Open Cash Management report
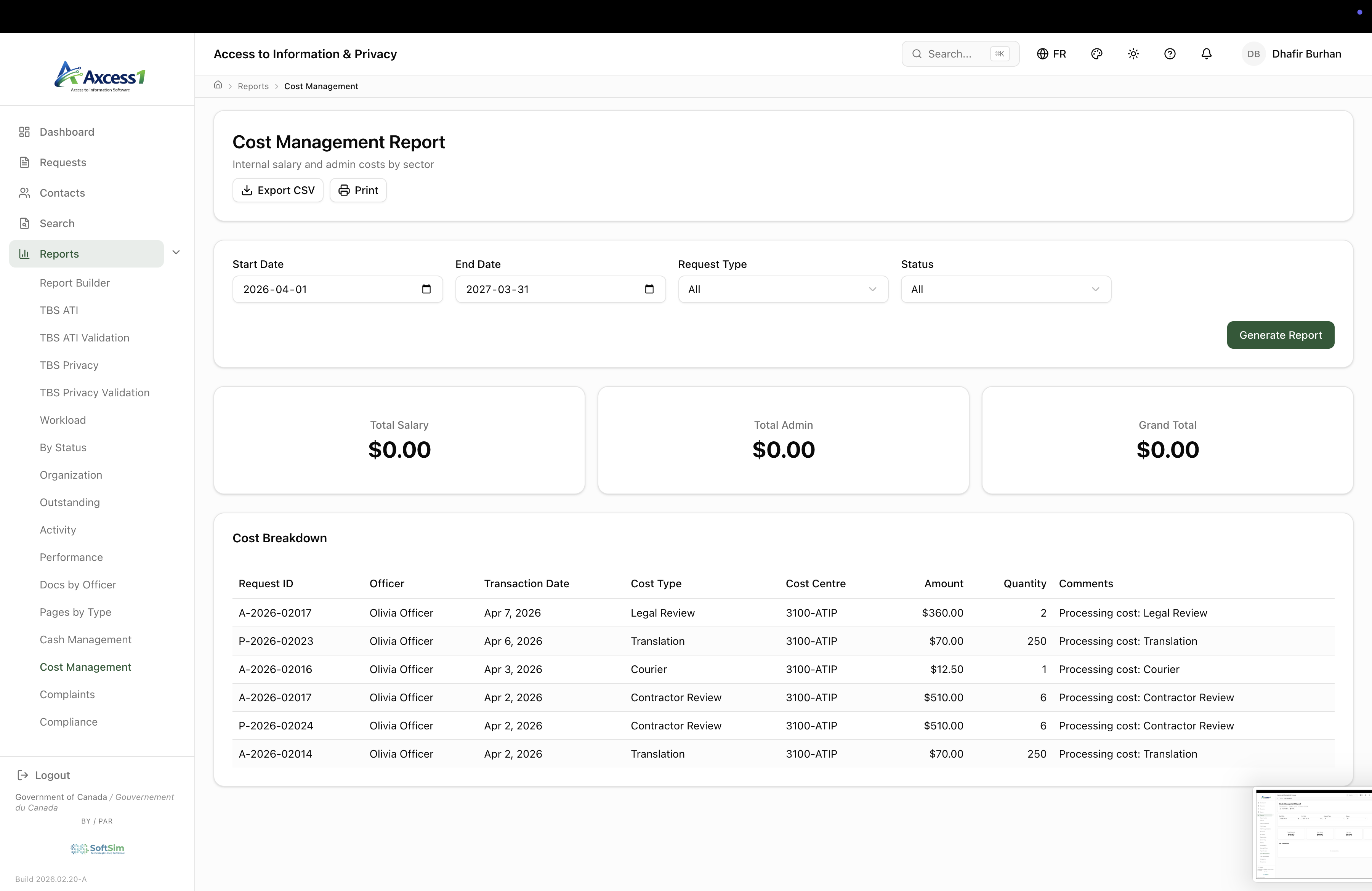This screenshot has height=891, width=1372. 85,640
